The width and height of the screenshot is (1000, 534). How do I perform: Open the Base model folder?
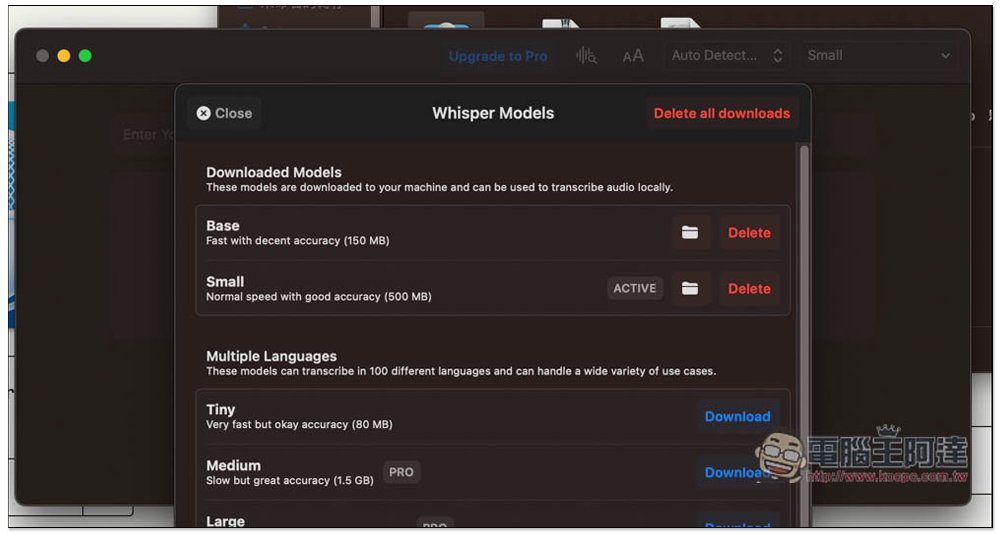pos(690,232)
